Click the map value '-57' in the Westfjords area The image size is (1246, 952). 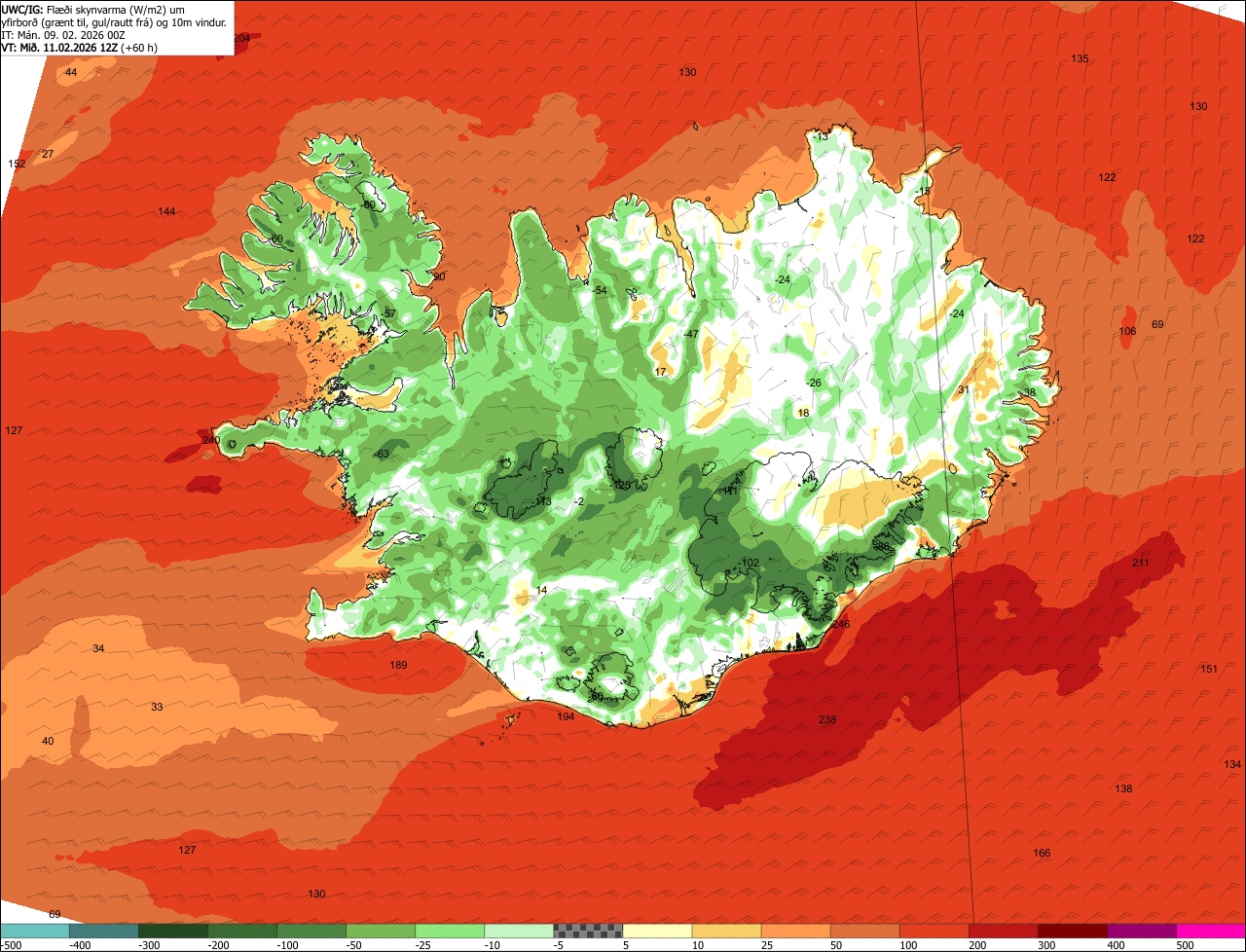(388, 312)
